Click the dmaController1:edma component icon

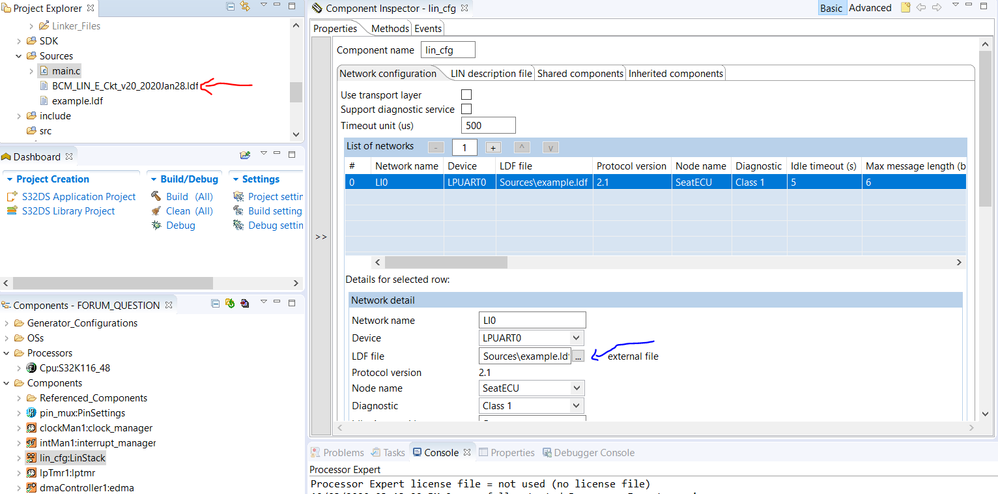click(x=31, y=488)
